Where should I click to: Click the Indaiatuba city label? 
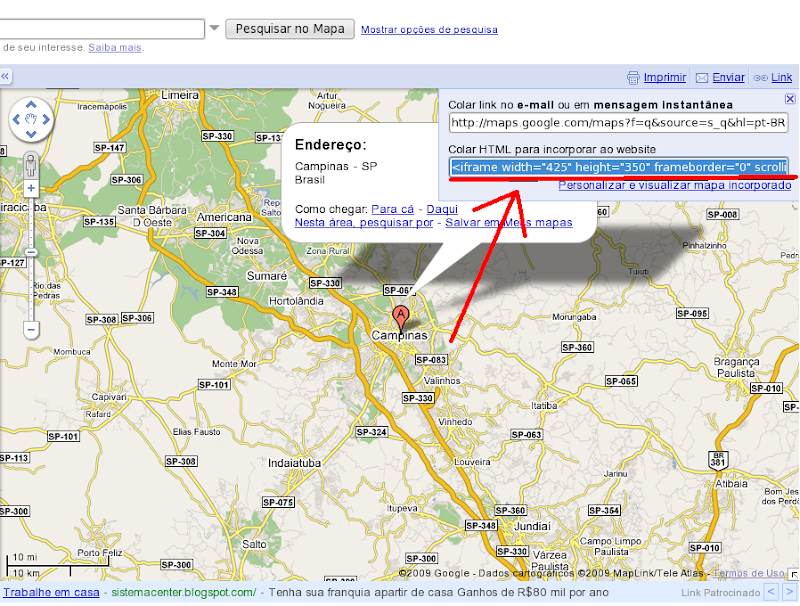[x=294, y=463]
